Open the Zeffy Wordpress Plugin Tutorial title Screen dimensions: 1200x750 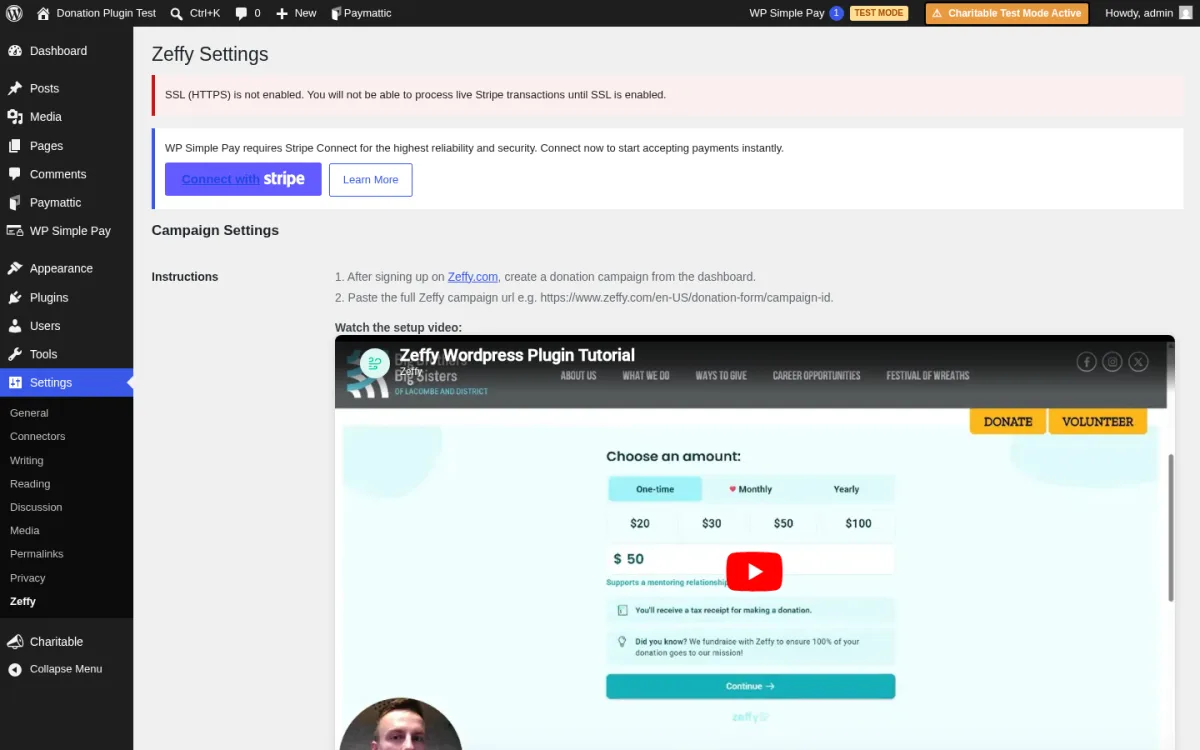[x=517, y=355]
